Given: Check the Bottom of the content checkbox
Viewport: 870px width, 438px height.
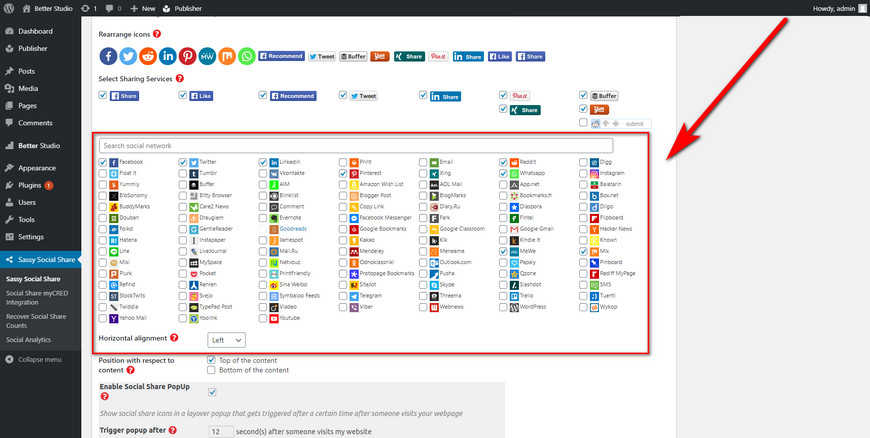Looking at the screenshot, I should 211,370.
